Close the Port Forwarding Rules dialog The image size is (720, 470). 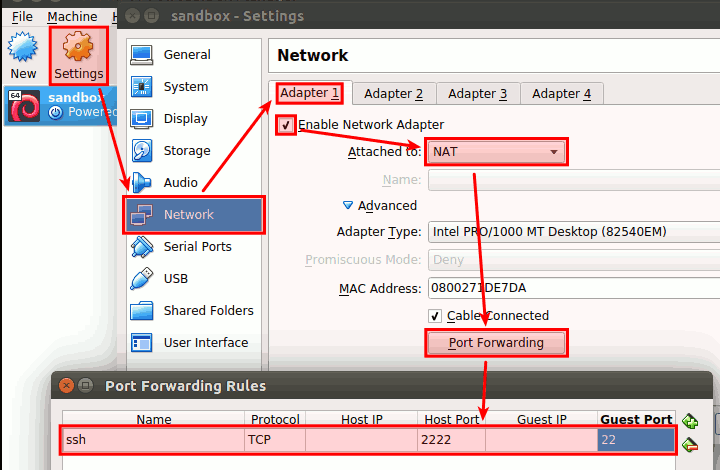pos(67,386)
